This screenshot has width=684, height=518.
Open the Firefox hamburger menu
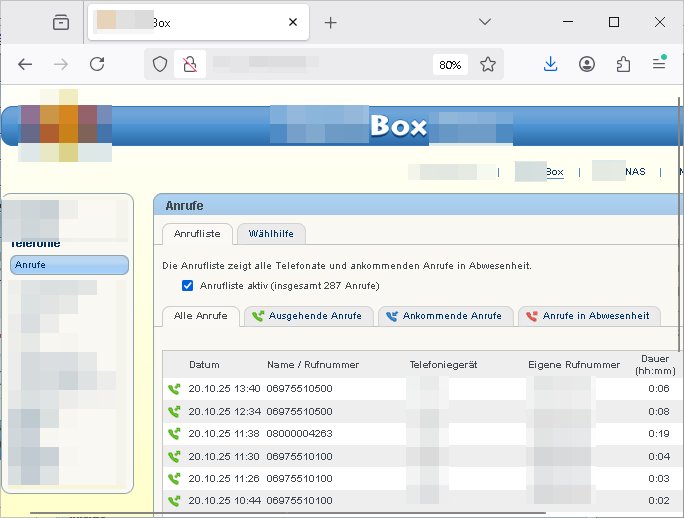659,64
